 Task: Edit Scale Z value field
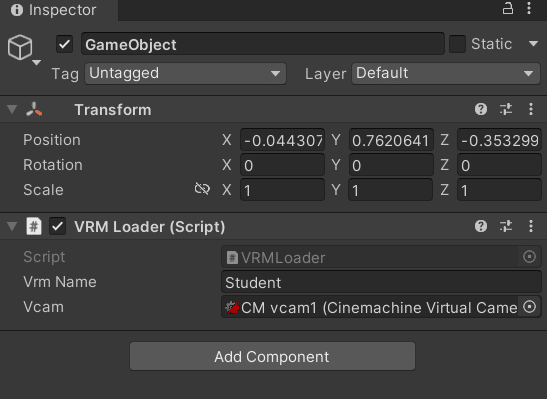pyautogui.click(x=499, y=190)
